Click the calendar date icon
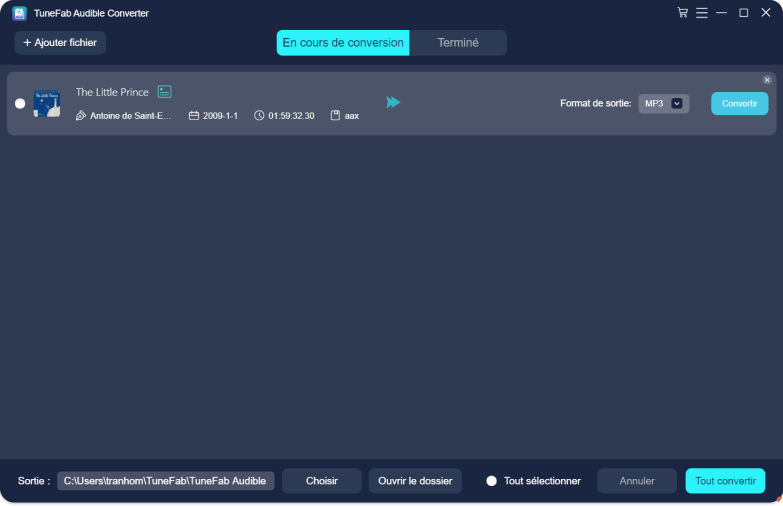 (x=194, y=115)
